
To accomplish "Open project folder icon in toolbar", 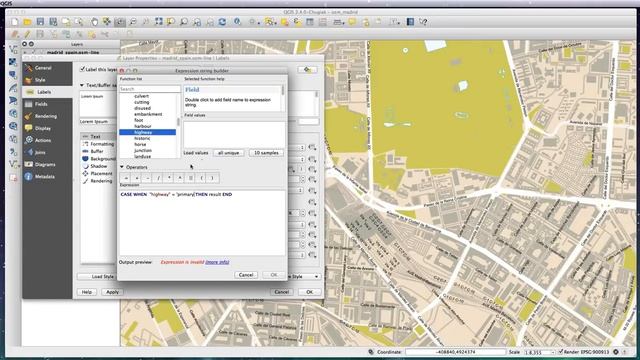I will (27, 22).
